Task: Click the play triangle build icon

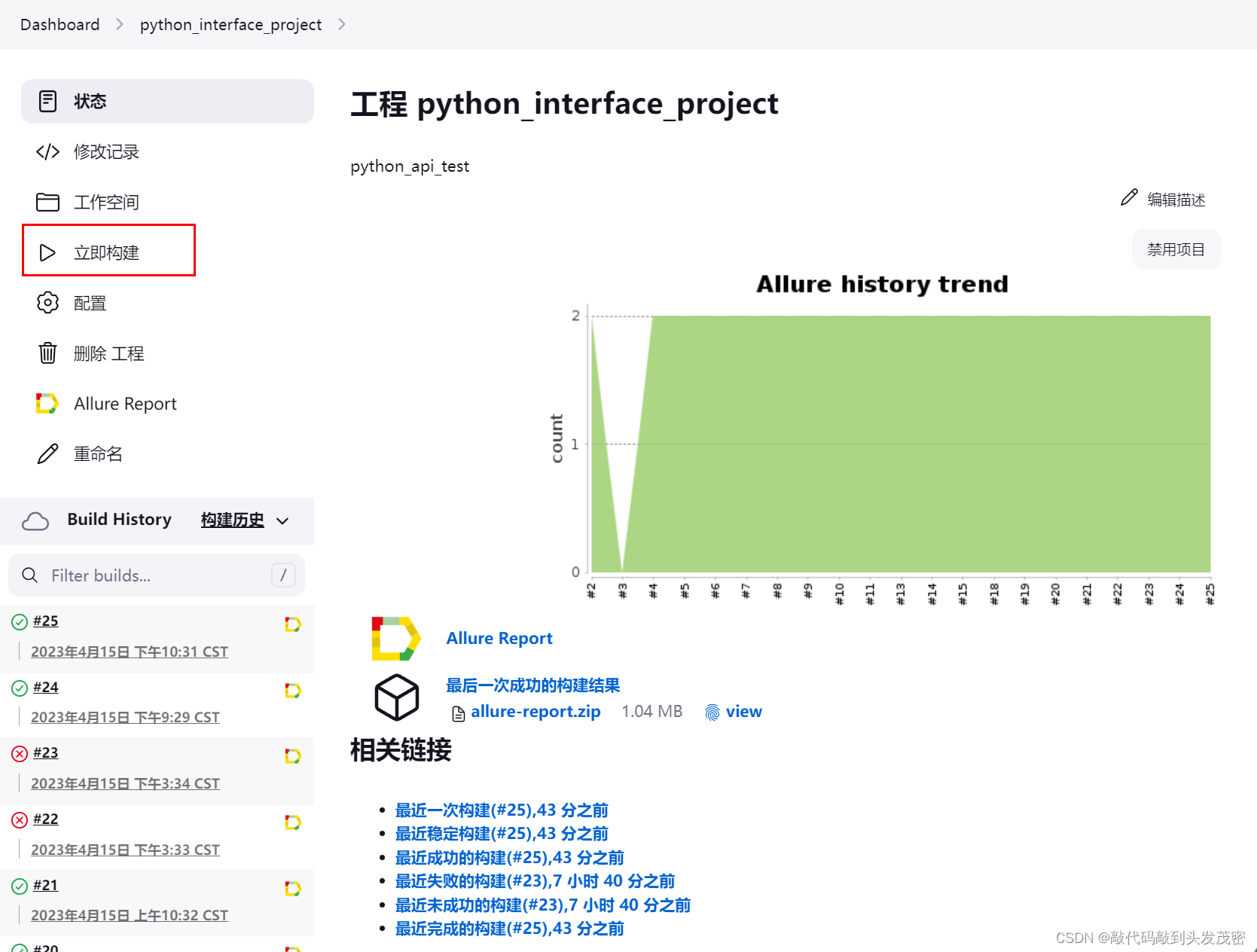Action: [47, 252]
